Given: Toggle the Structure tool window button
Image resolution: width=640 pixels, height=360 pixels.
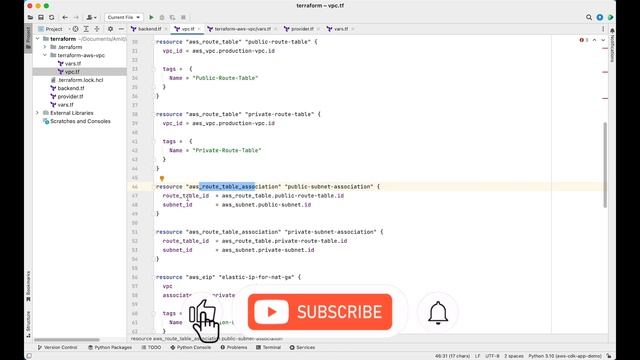Looking at the screenshot, I should coord(28,324).
